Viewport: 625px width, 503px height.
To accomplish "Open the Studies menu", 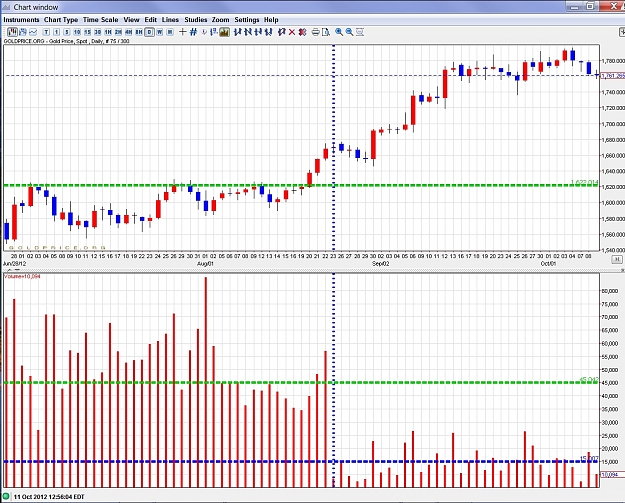I will point(195,20).
